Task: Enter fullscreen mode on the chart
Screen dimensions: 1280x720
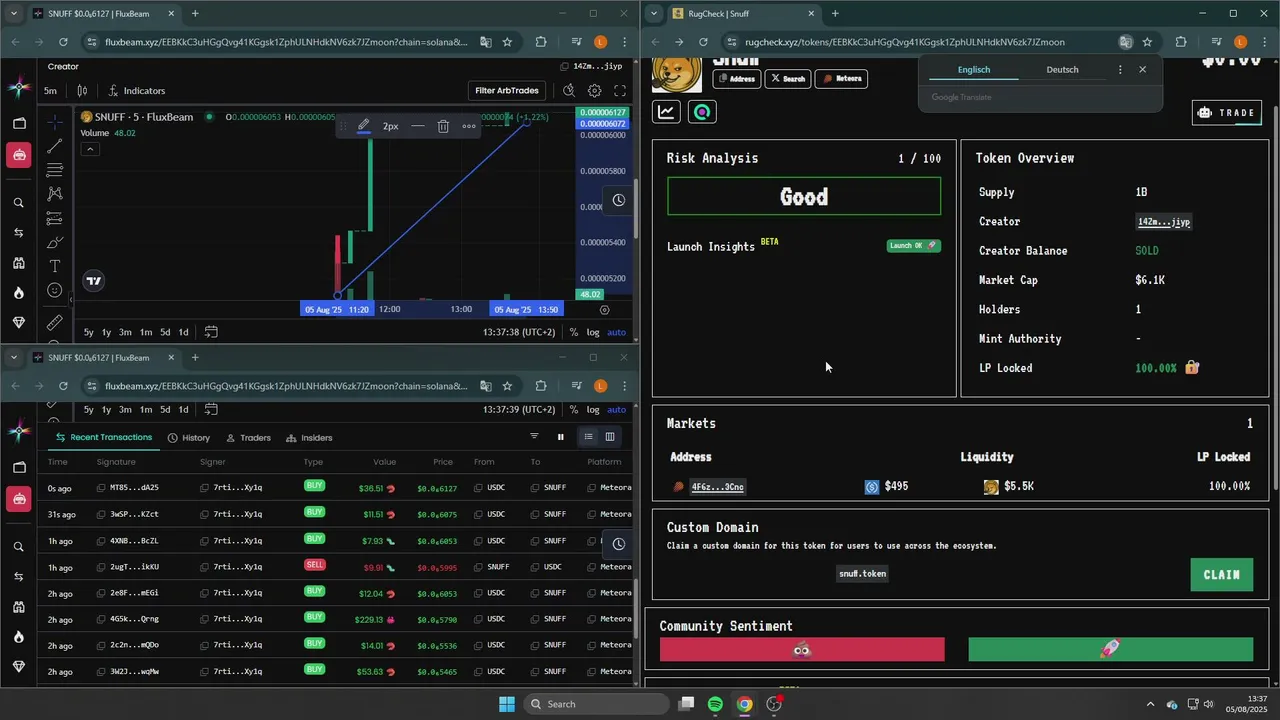Action: click(x=620, y=90)
